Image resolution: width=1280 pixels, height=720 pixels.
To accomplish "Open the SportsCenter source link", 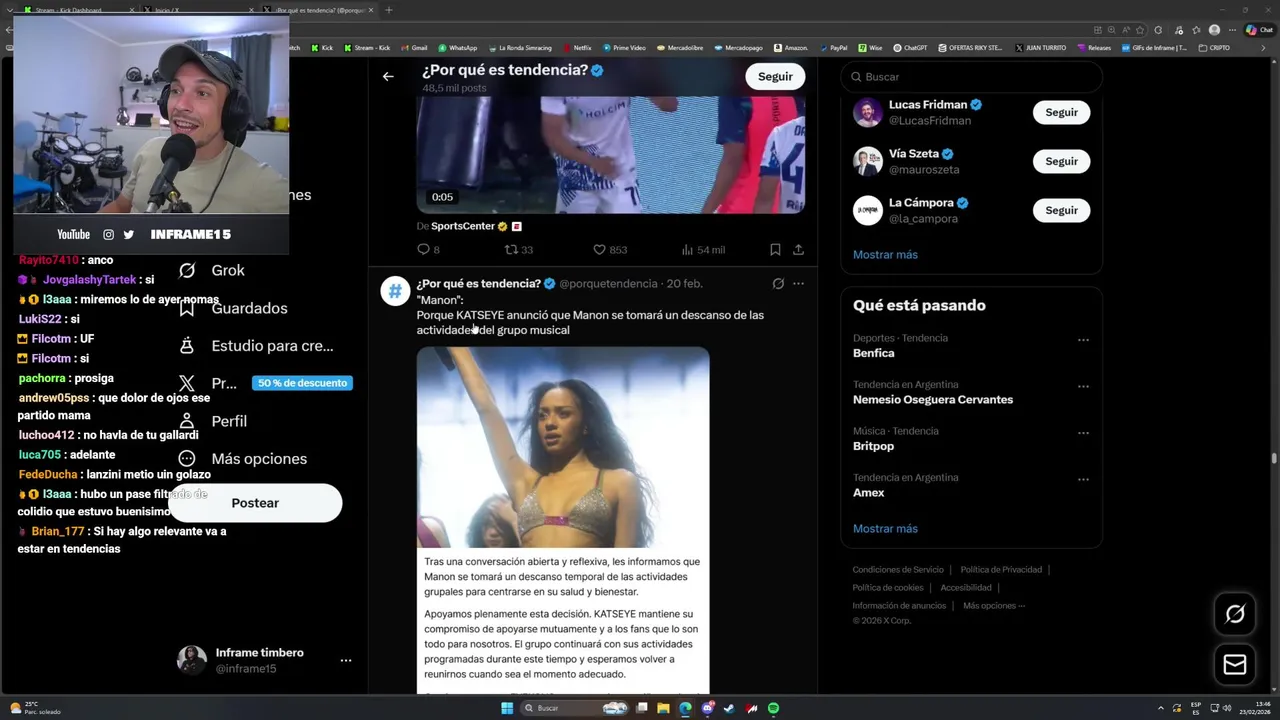I will click(x=463, y=226).
